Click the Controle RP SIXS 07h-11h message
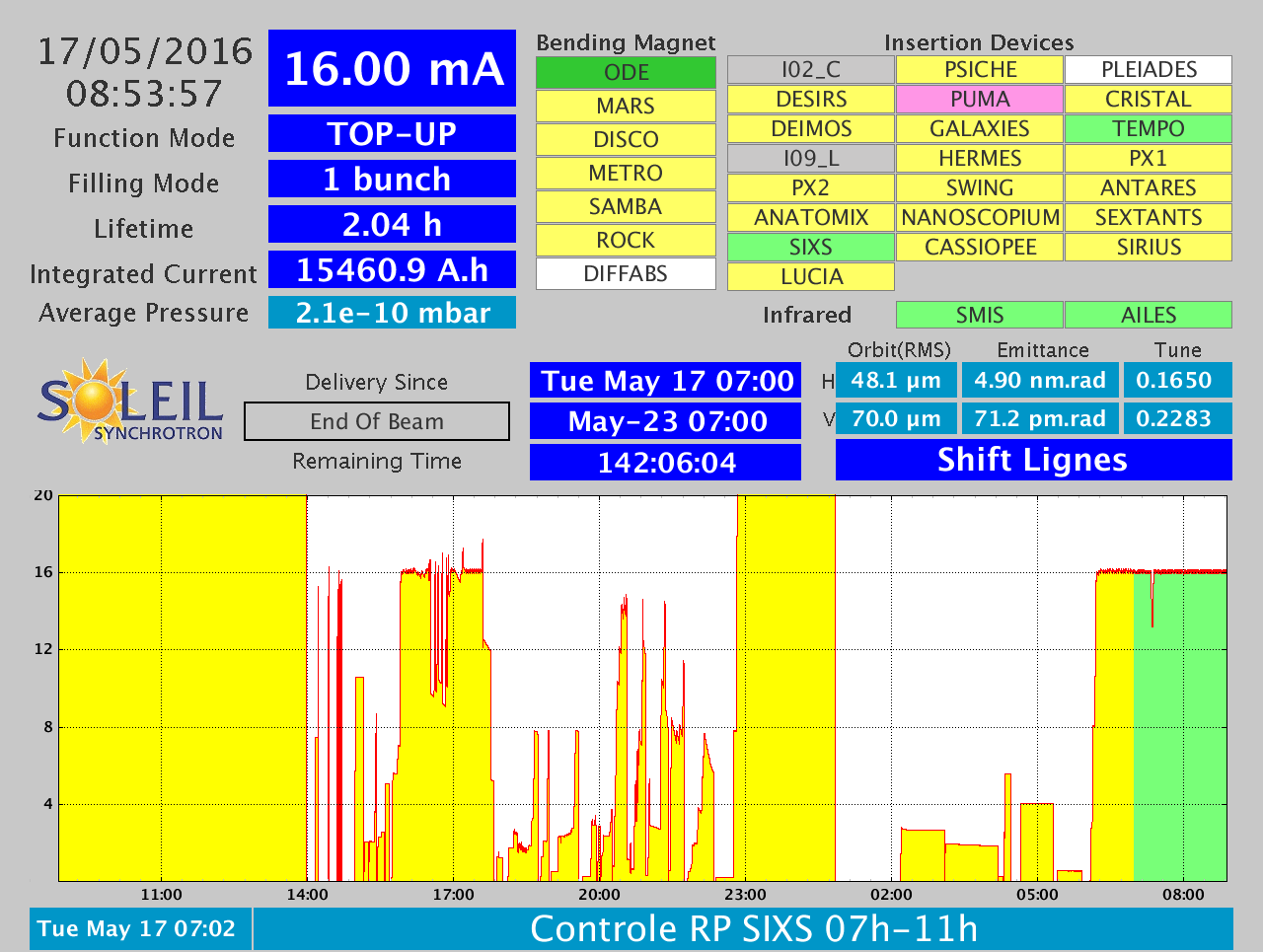 pyautogui.click(x=743, y=928)
